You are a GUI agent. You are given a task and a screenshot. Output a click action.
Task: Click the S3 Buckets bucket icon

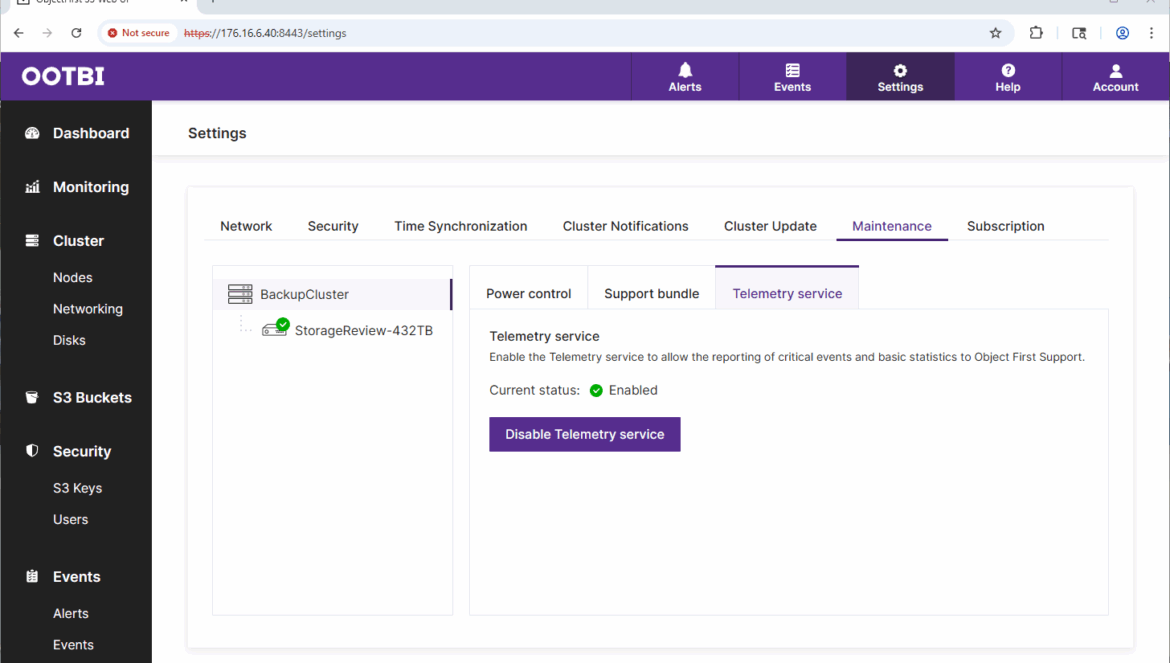click(x=32, y=397)
